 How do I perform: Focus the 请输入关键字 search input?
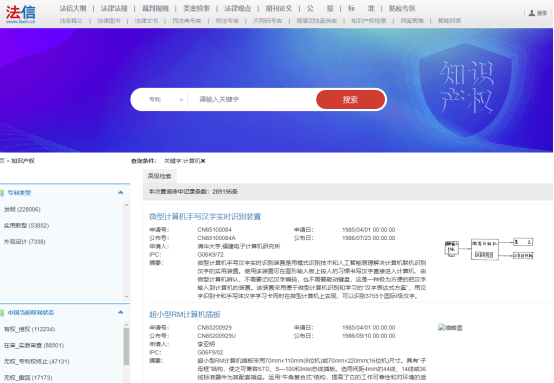[x=253, y=100]
